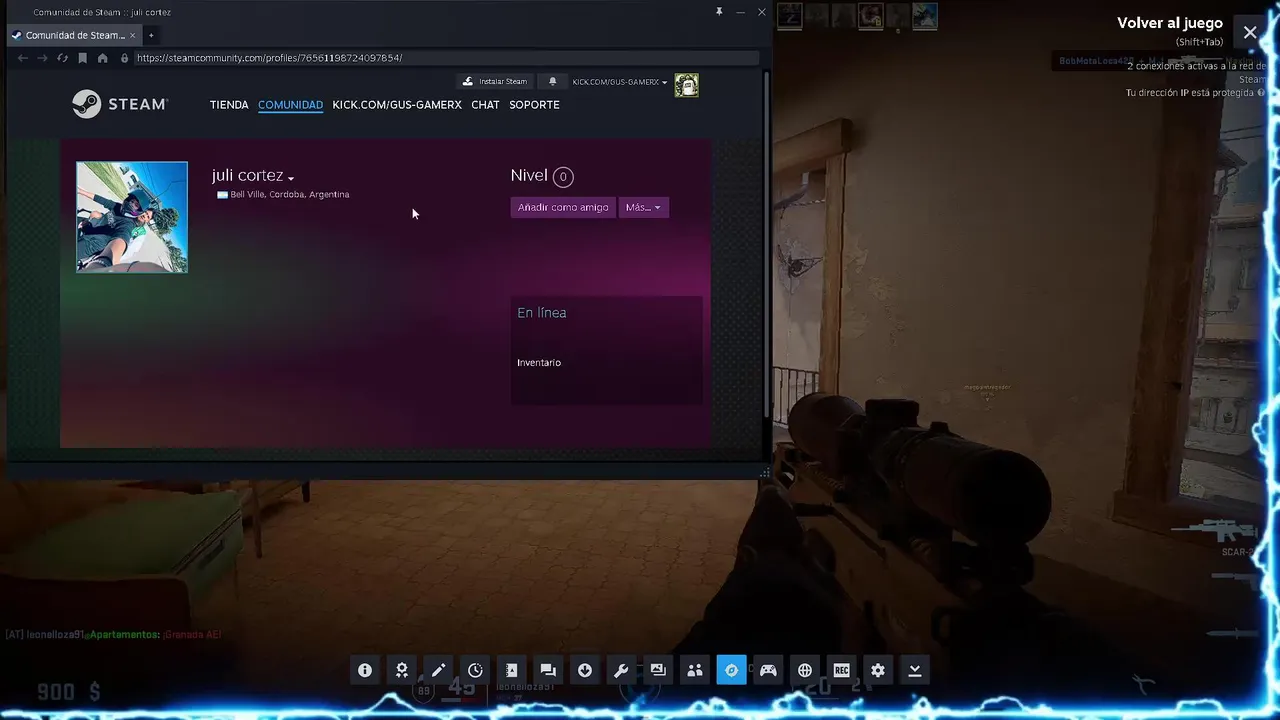Click the browser window vertical scrollbar
This screenshot has width=1280, height=720.
point(767,245)
